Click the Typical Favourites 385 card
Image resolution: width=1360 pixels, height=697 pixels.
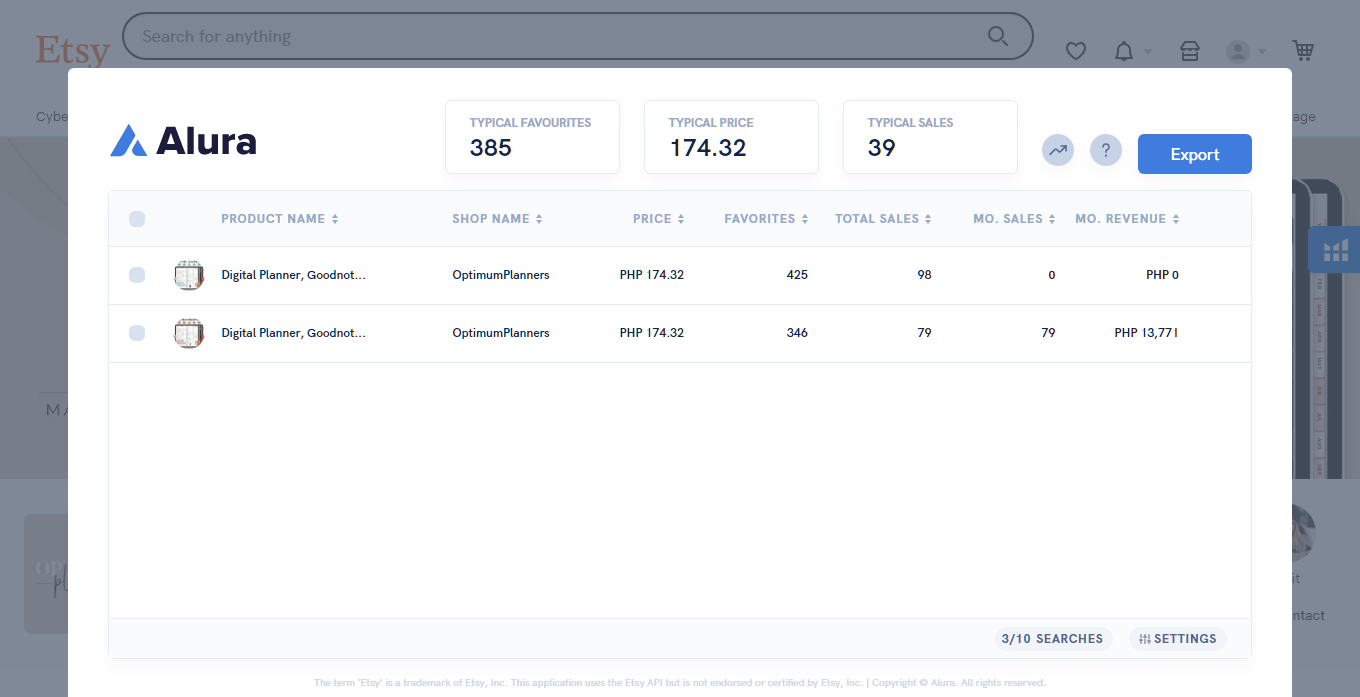532,137
